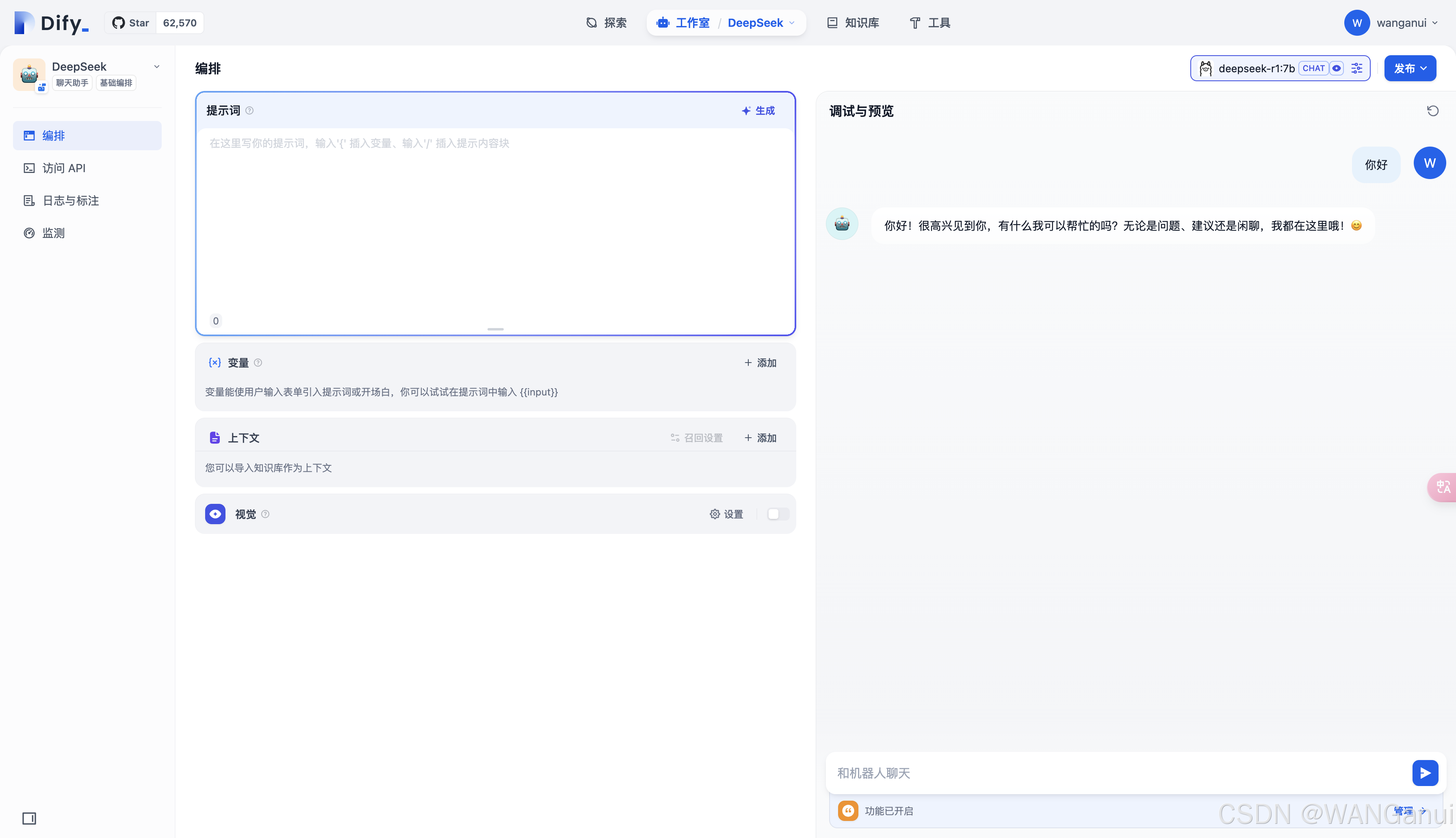Click the help icon beside 变量
Viewport: 1456px width, 838px height.
click(x=258, y=363)
